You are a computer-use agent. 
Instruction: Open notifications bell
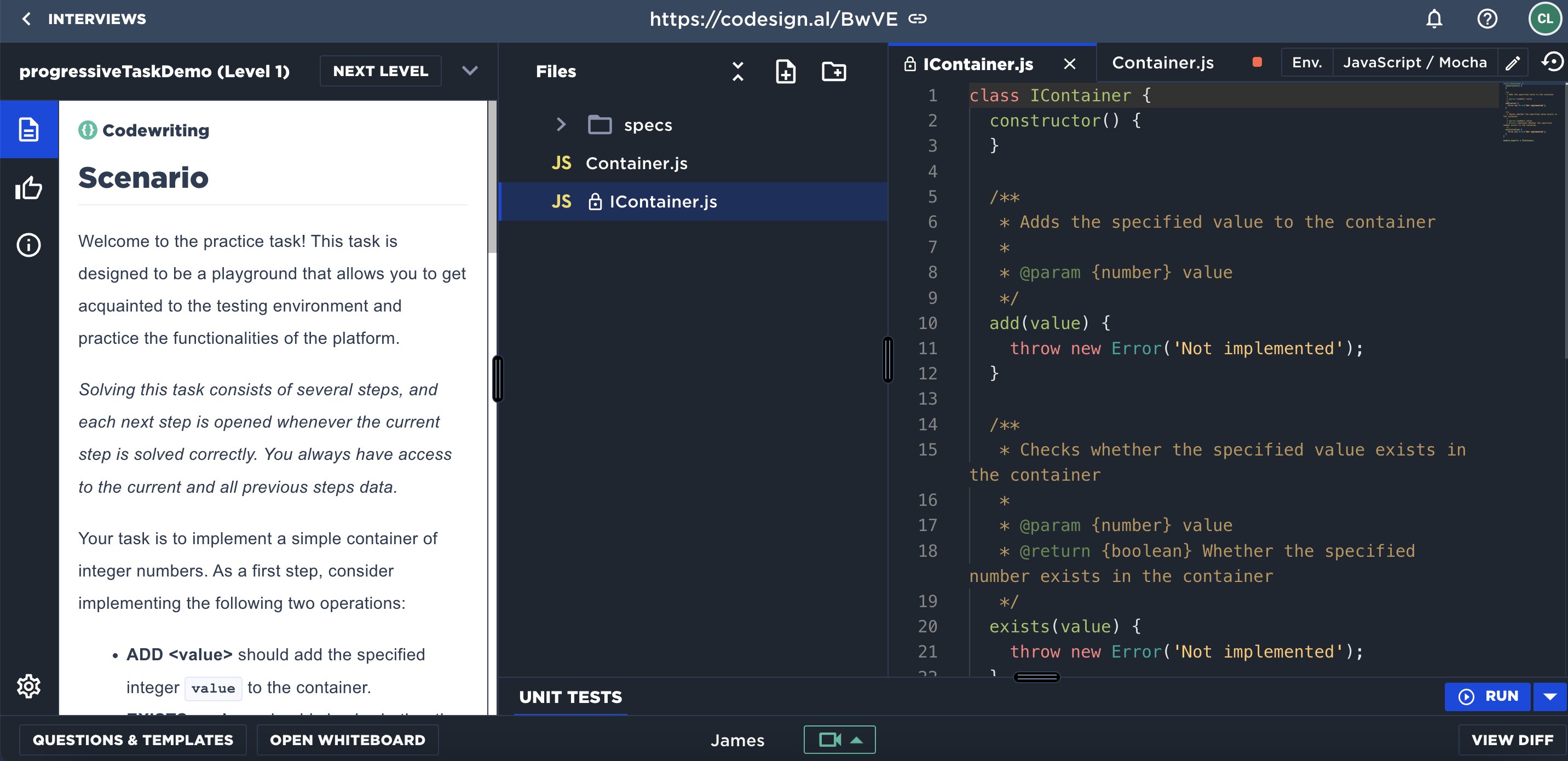[x=1434, y=19]
